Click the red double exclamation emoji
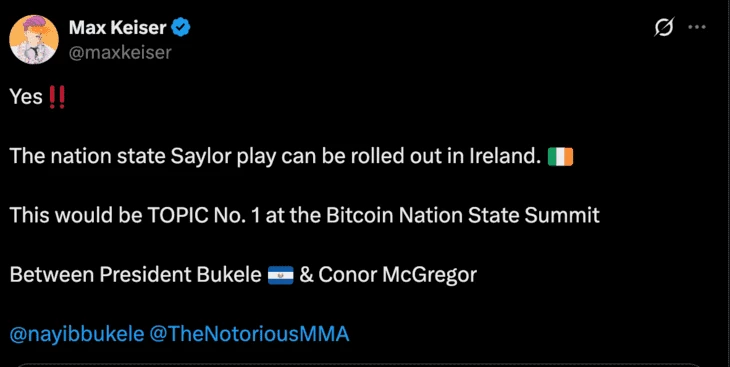The width and height of the screenshot is (730, 367). tap(57, 97)
